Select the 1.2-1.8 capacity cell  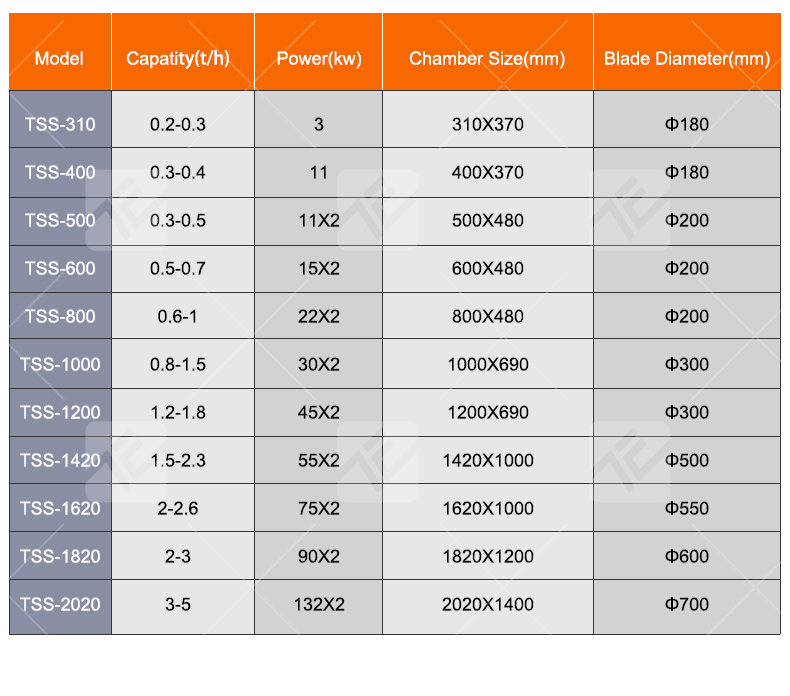pyautogui.click(x=178, y=412)
